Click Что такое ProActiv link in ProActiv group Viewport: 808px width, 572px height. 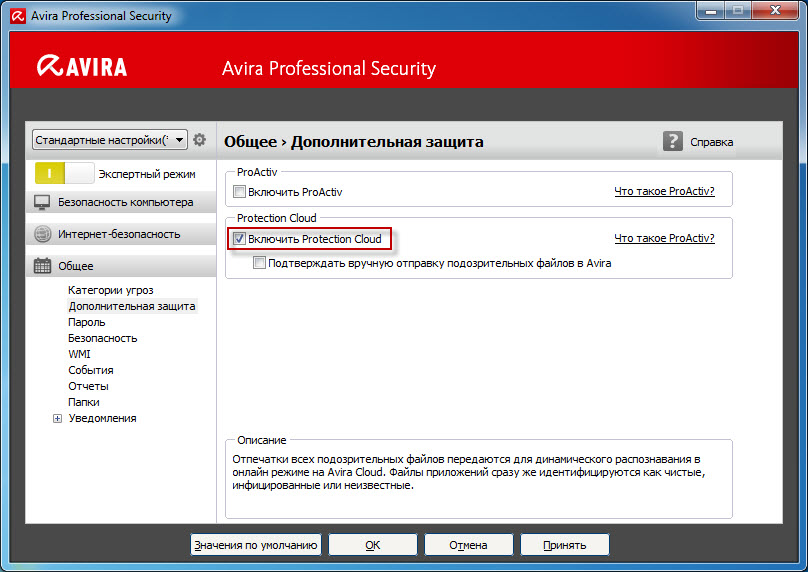click(x=664, y=191)
